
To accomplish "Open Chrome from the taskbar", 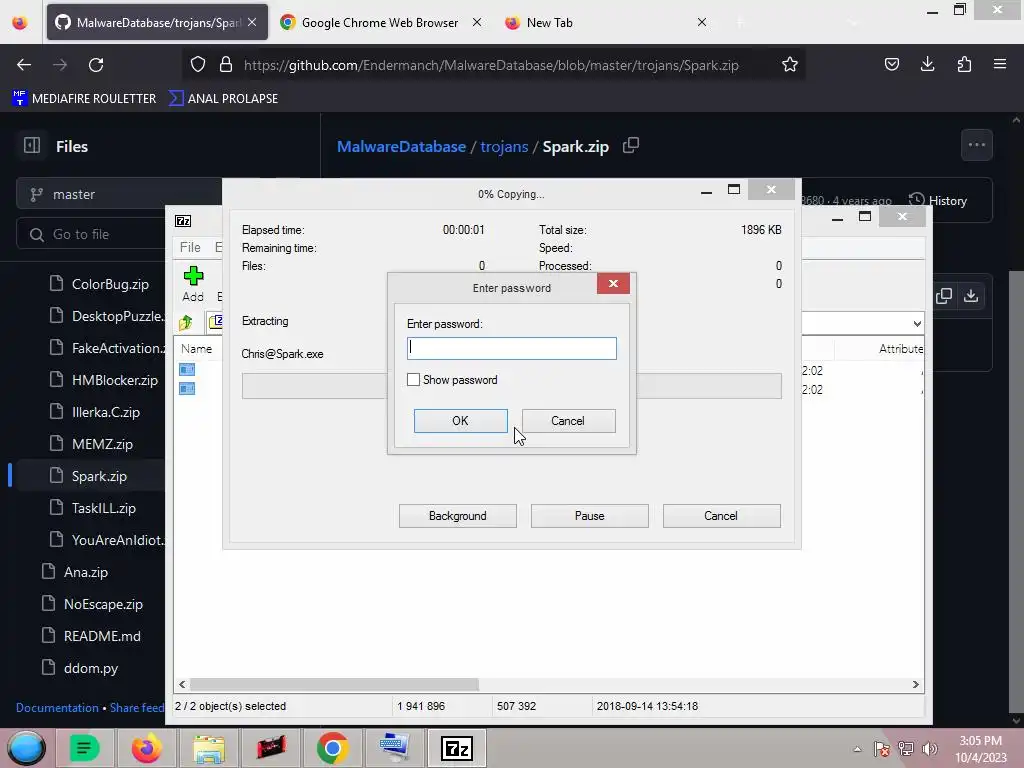I will 332,748.
